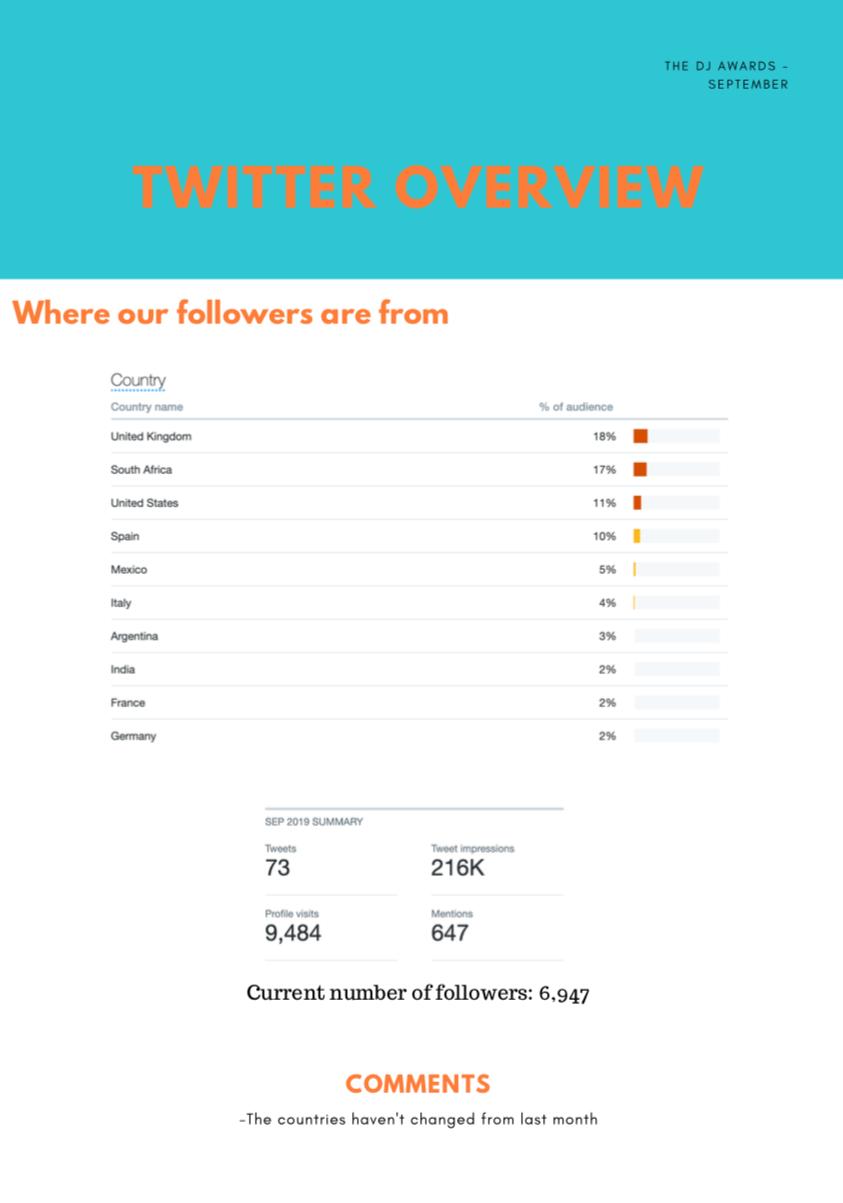Click the Spain 10% yellow bar

point(637,536)
